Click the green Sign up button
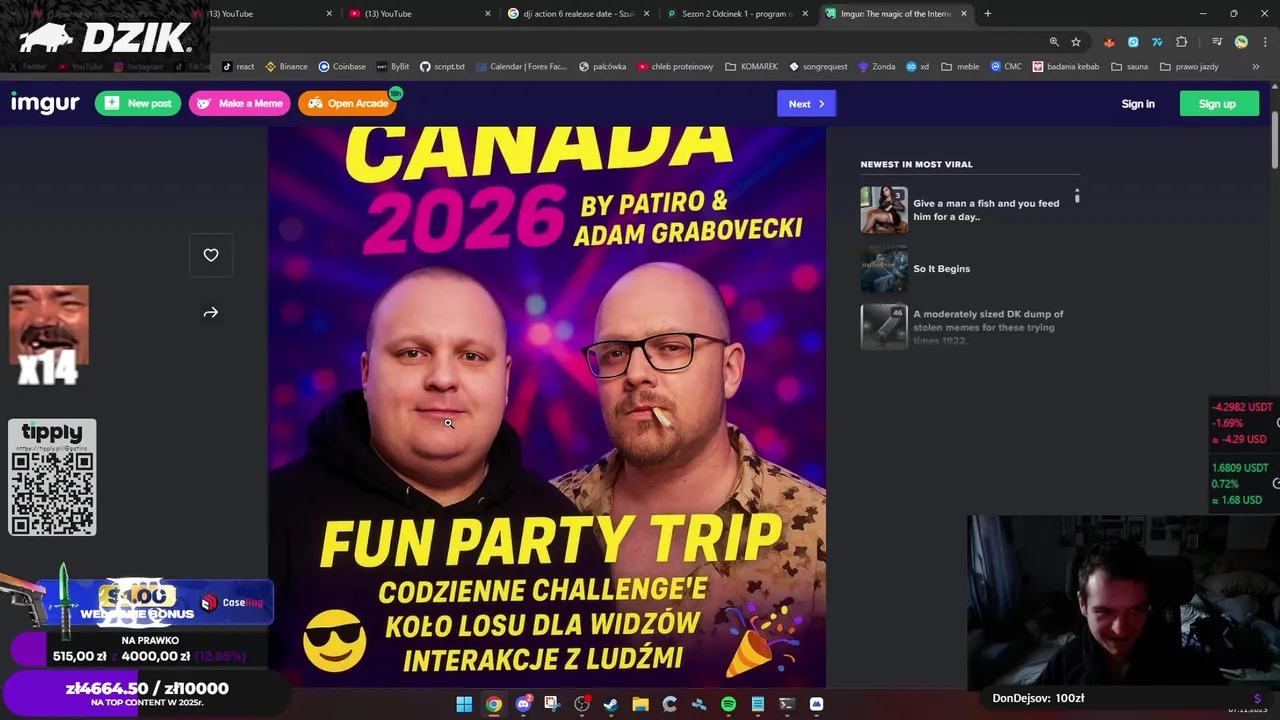 pyautogui.click(x=1217, y=104)
